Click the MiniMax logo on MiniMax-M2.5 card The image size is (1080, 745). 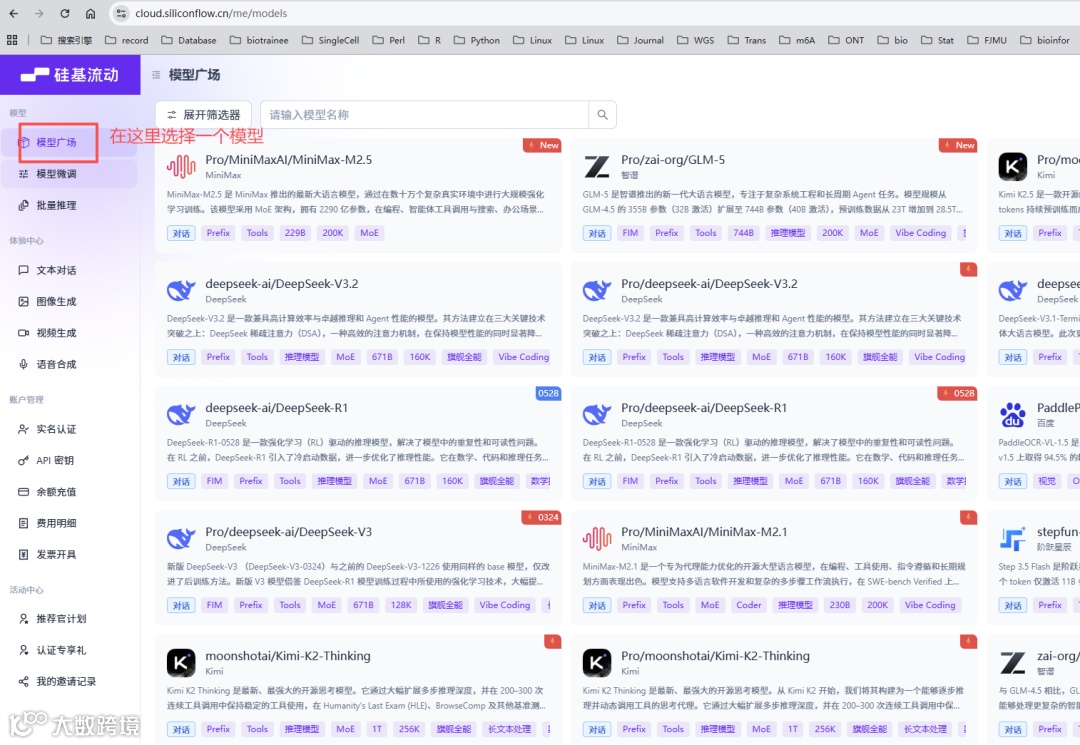click(181, 167)
